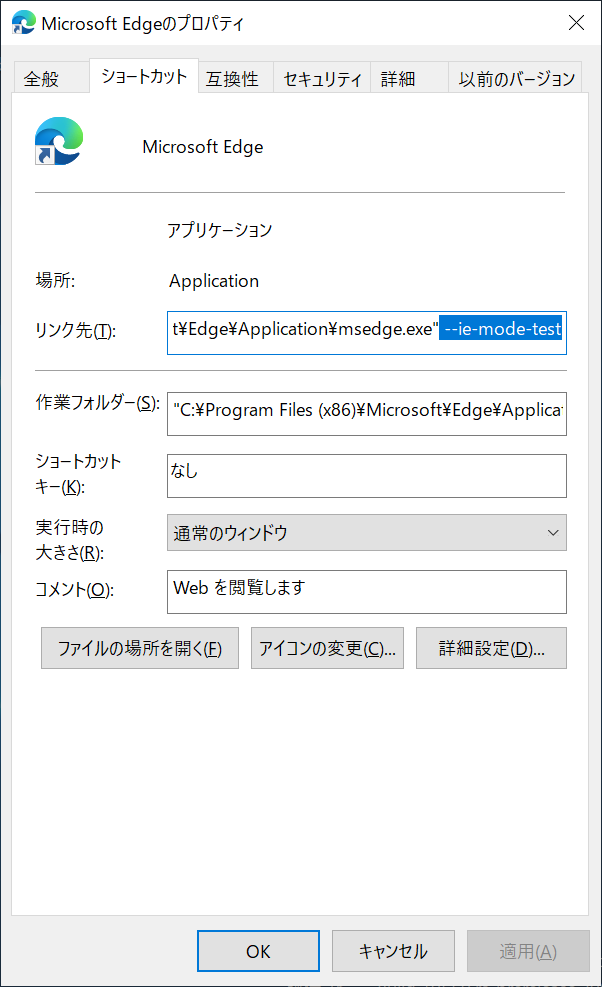The height and width of the screenshot is (987, 602).
Task: Click the Microsoft Edge name text
Action: pos(203,147)
